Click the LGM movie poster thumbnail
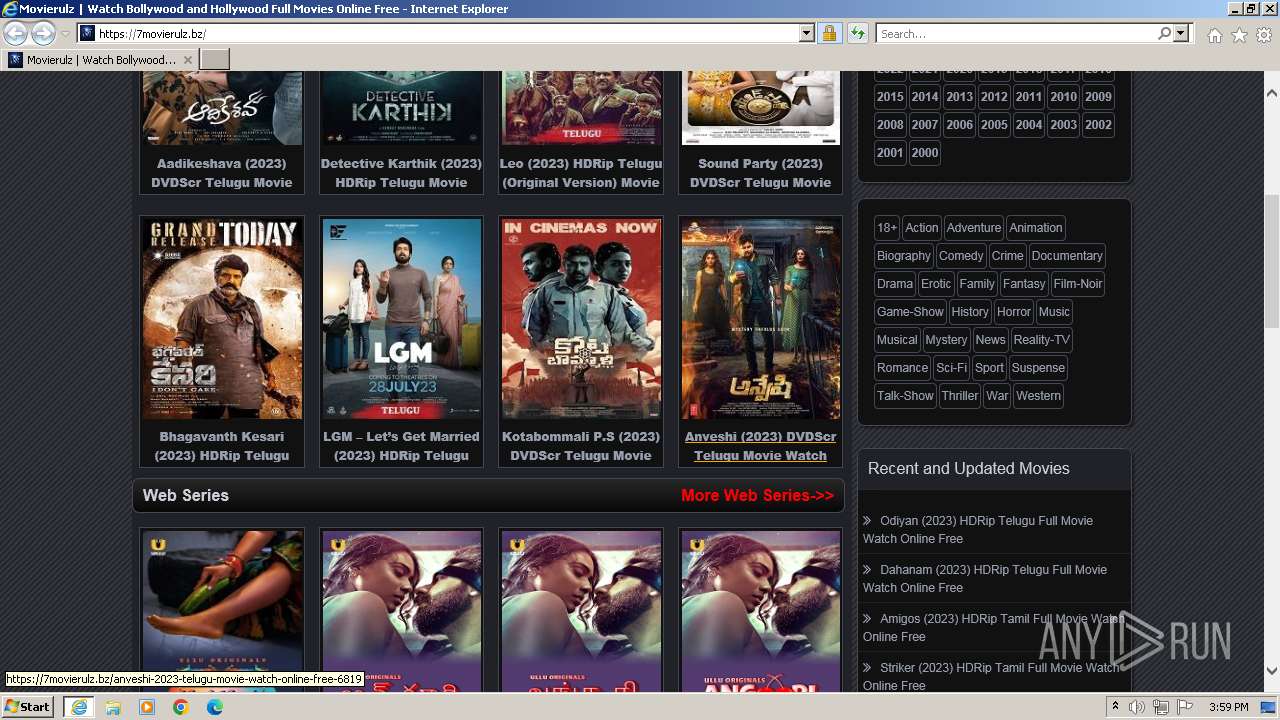The image size is (1280, 720). coord(401,319)
